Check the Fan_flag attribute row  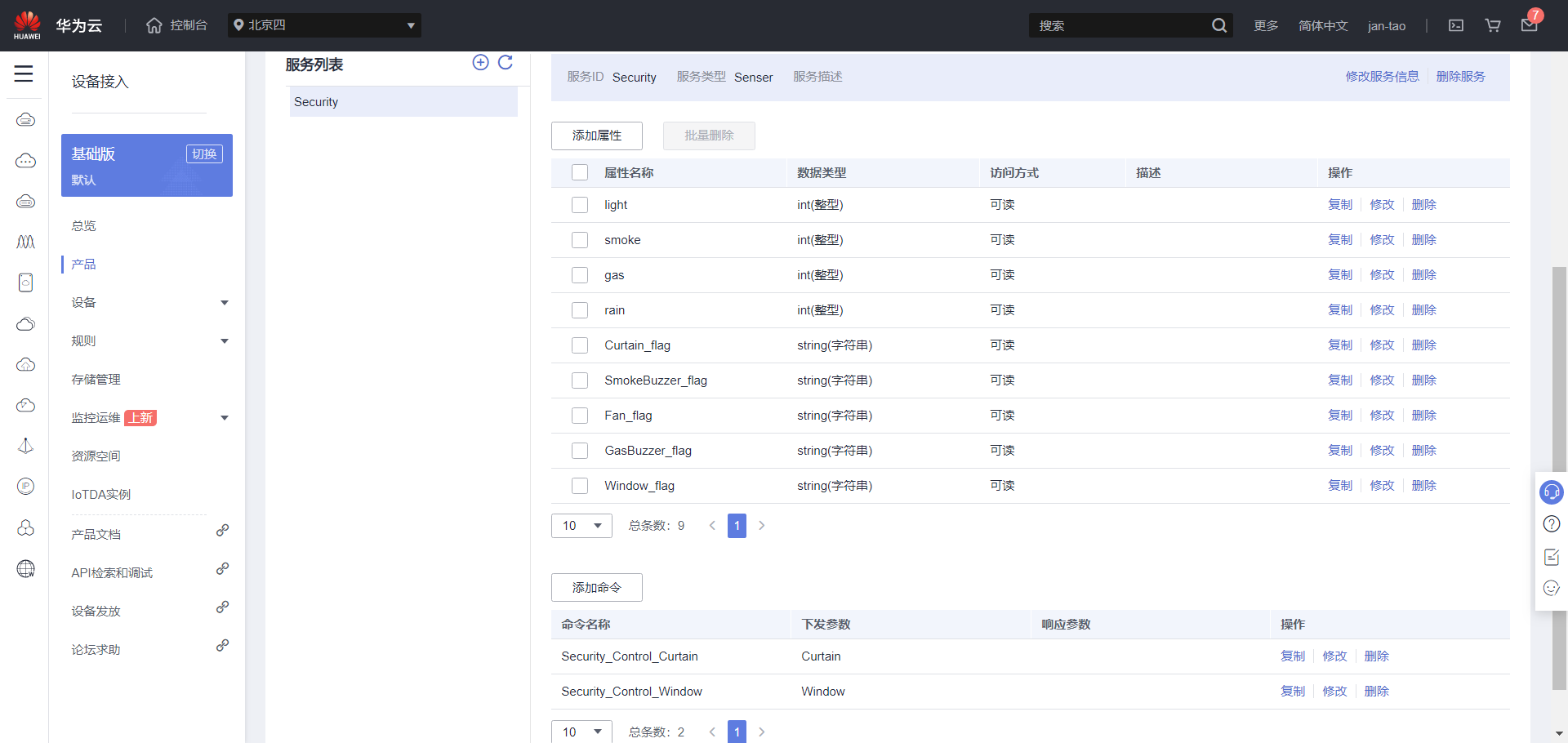[x=580, y=416]
